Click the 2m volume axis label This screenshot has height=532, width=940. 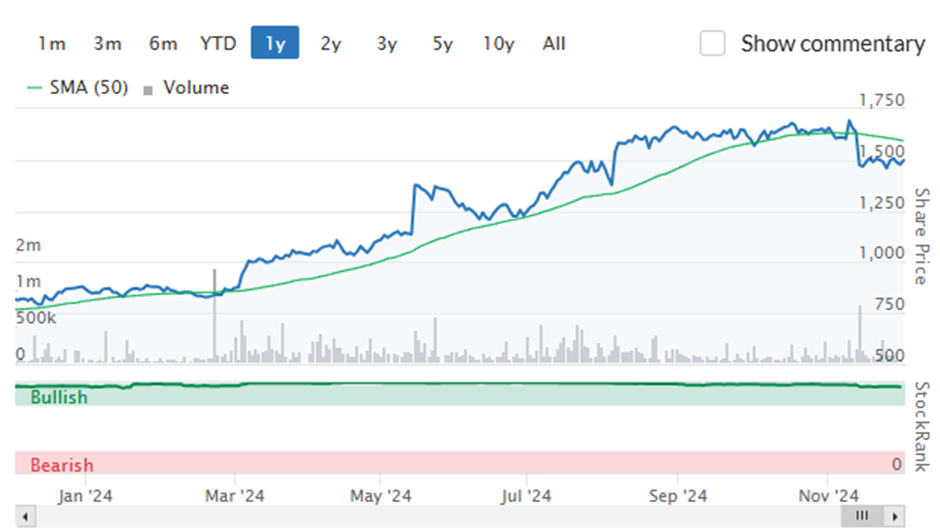28,245
